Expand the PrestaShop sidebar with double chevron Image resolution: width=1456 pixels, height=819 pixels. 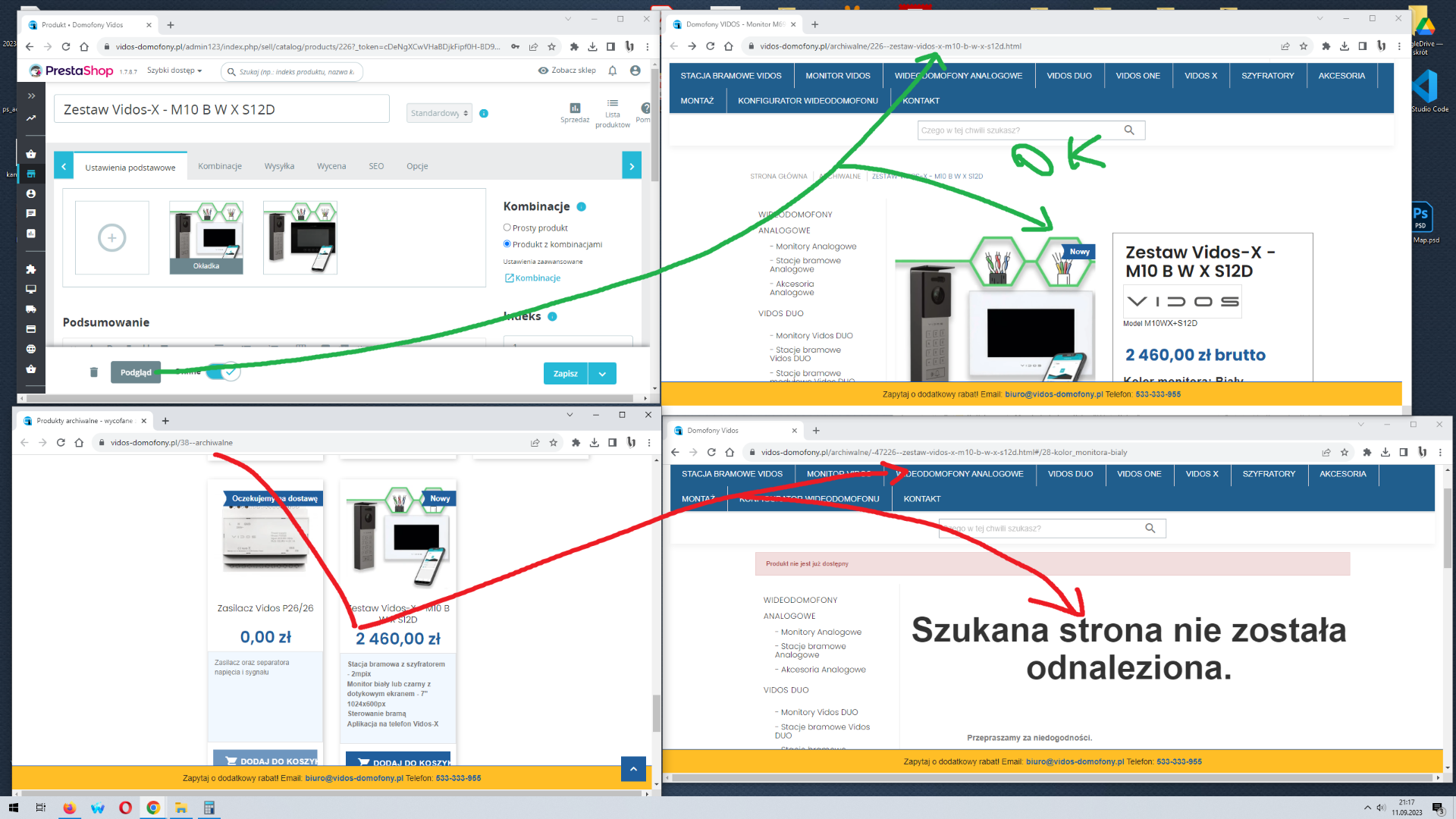point(31,96)
